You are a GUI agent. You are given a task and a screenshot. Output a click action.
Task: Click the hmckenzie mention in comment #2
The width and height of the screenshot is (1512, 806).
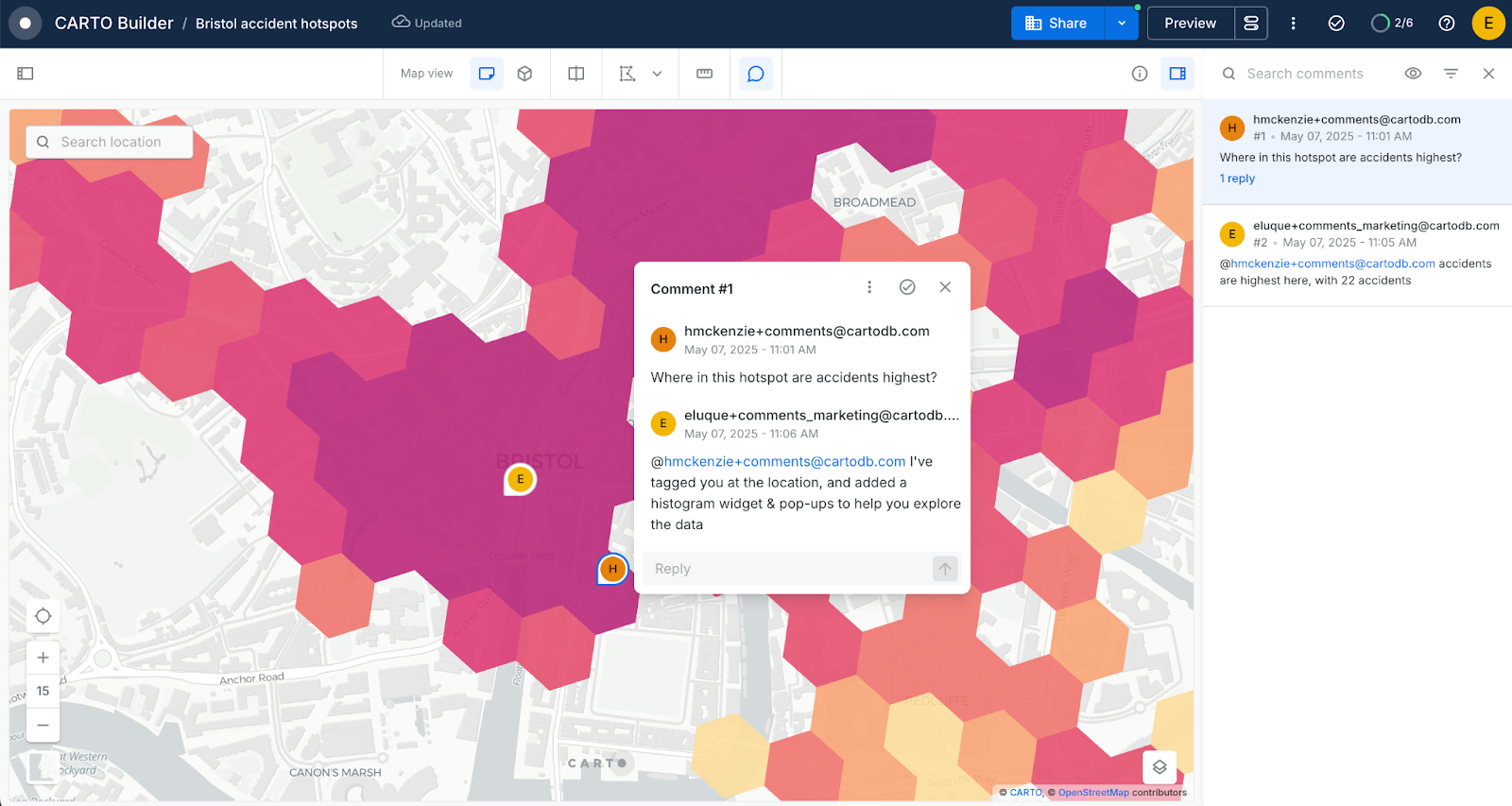click(x=1332, y=264)
